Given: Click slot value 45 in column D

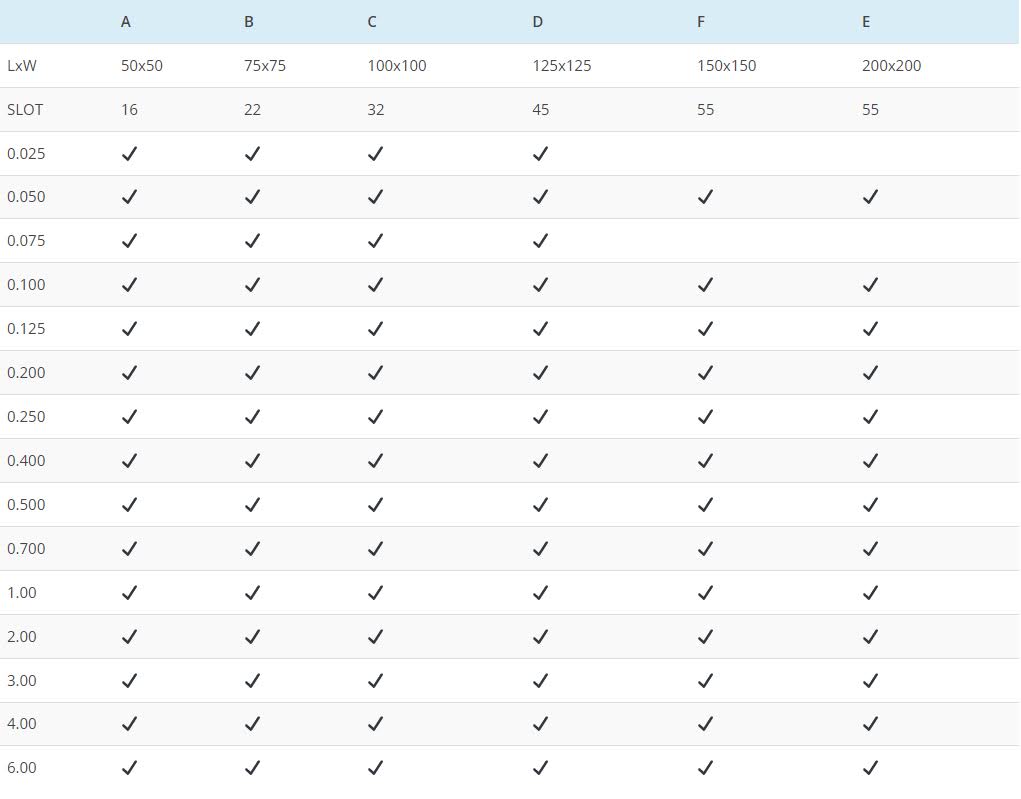Looking at the screenshot, I should pyautogui.click(x=541, y=110).
